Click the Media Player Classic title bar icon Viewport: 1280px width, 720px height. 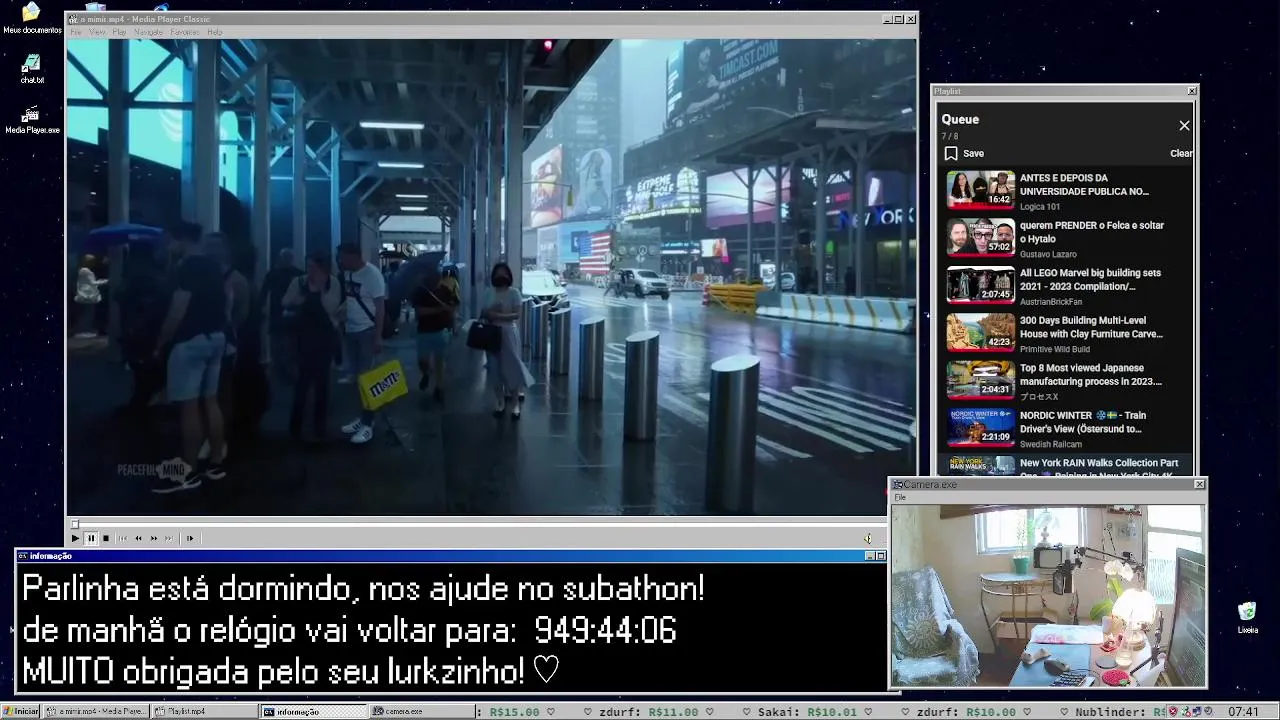73,19
